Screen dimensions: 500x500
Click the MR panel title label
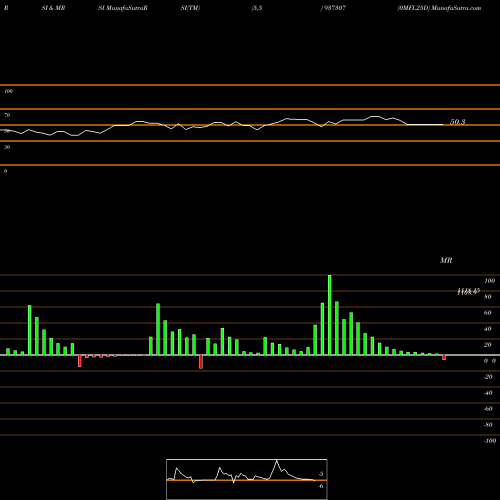(446, 260)
